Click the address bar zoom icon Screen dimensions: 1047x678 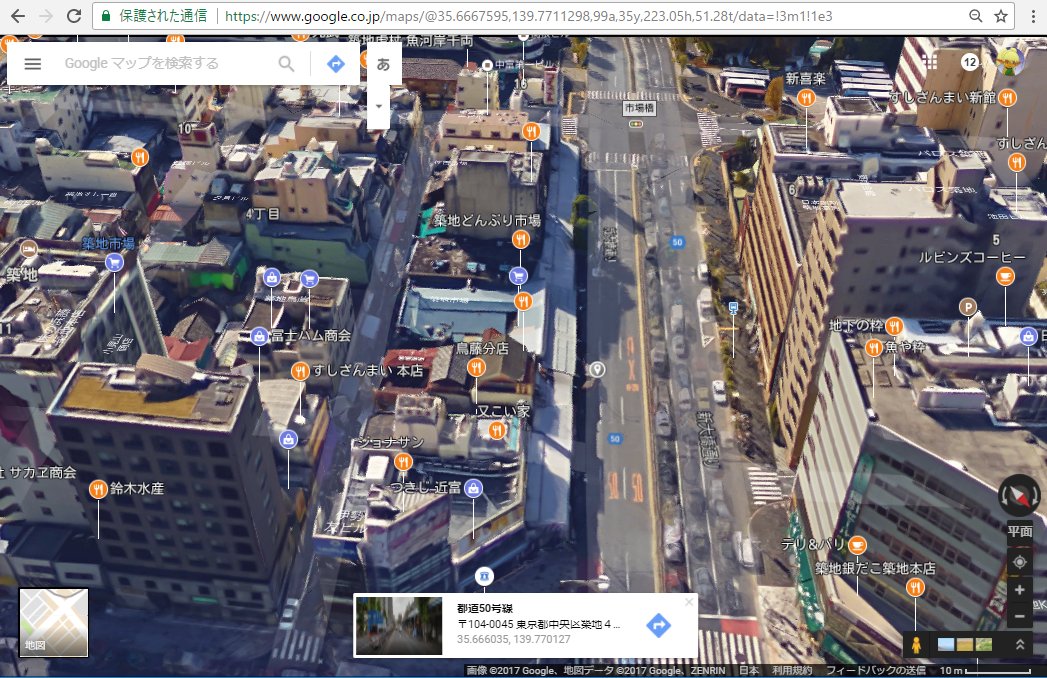pyautogui.click(x=976, y=16)
